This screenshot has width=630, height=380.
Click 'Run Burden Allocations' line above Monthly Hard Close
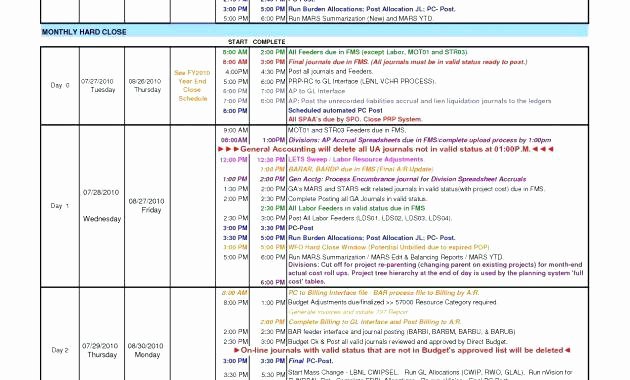coord(372,9)
